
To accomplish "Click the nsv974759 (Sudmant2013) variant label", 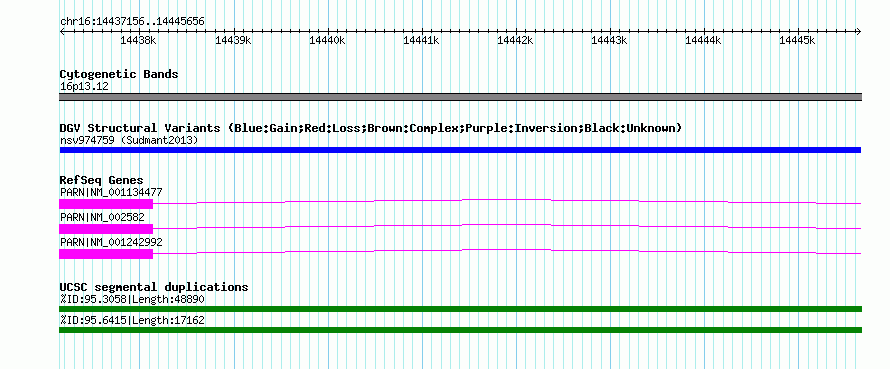I will pos(129,140).
